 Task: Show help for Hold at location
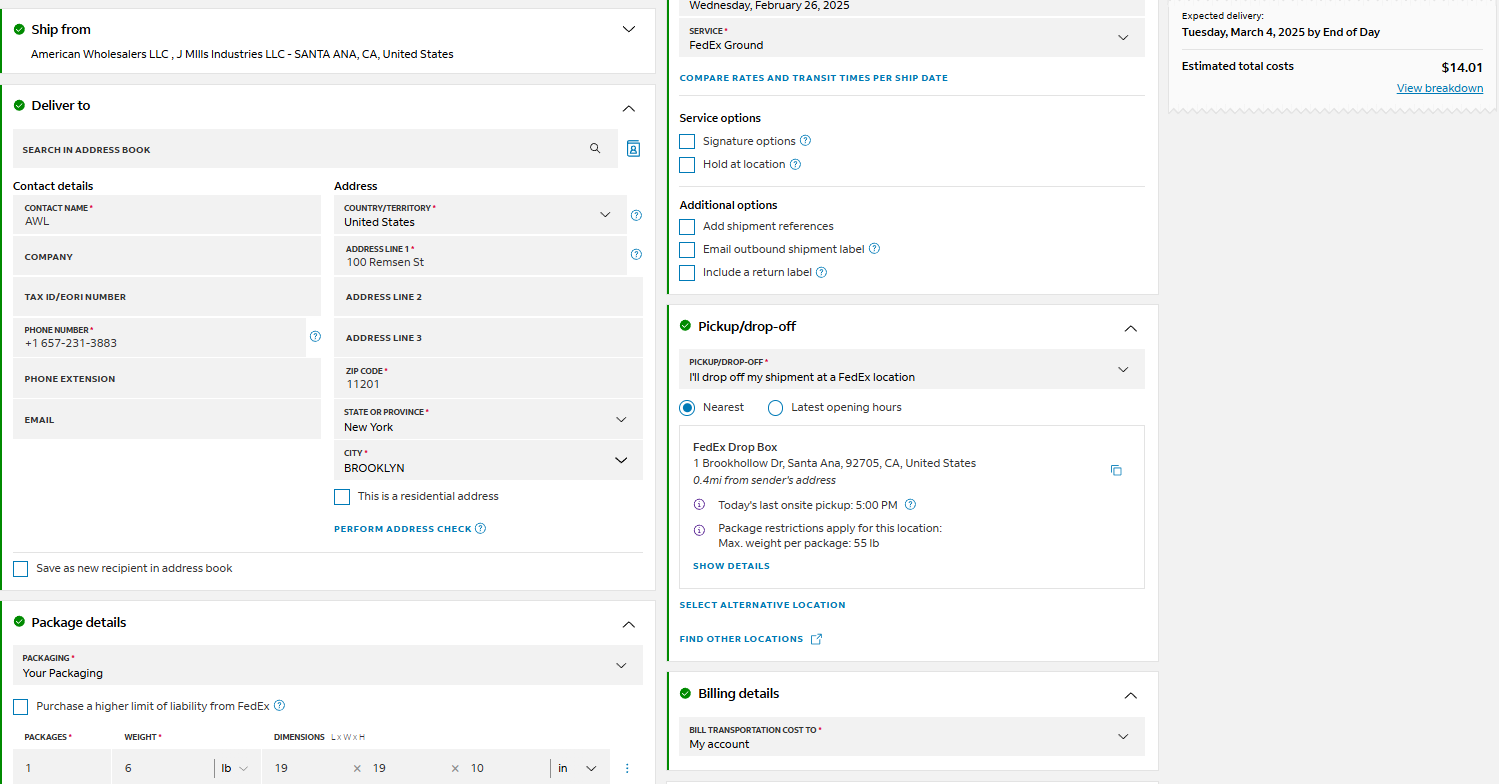point(796,164)
